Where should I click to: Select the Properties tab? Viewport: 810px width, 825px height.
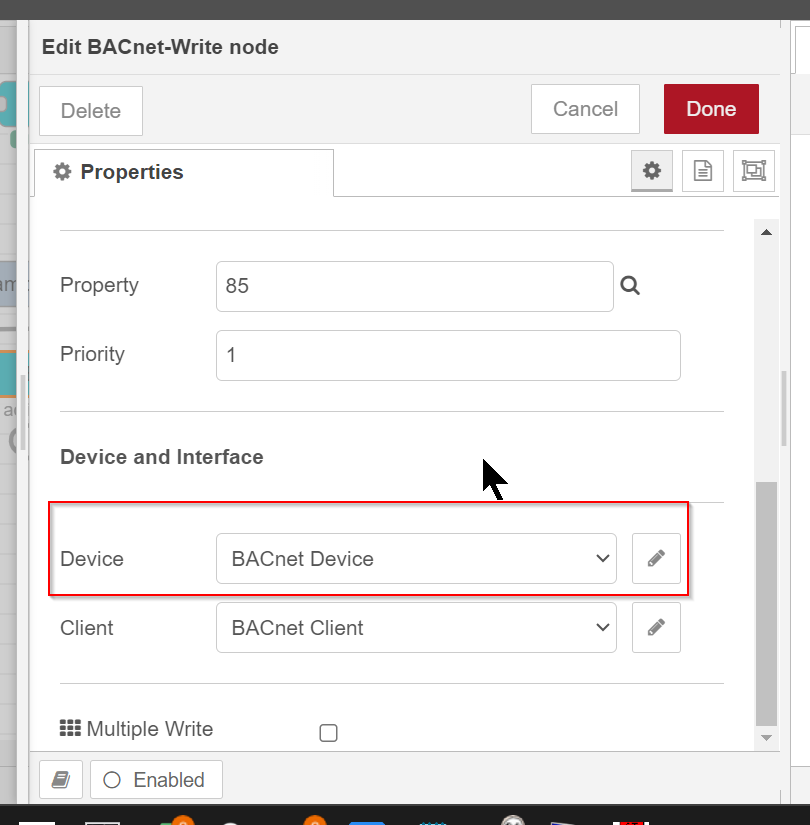pos(184,173)
